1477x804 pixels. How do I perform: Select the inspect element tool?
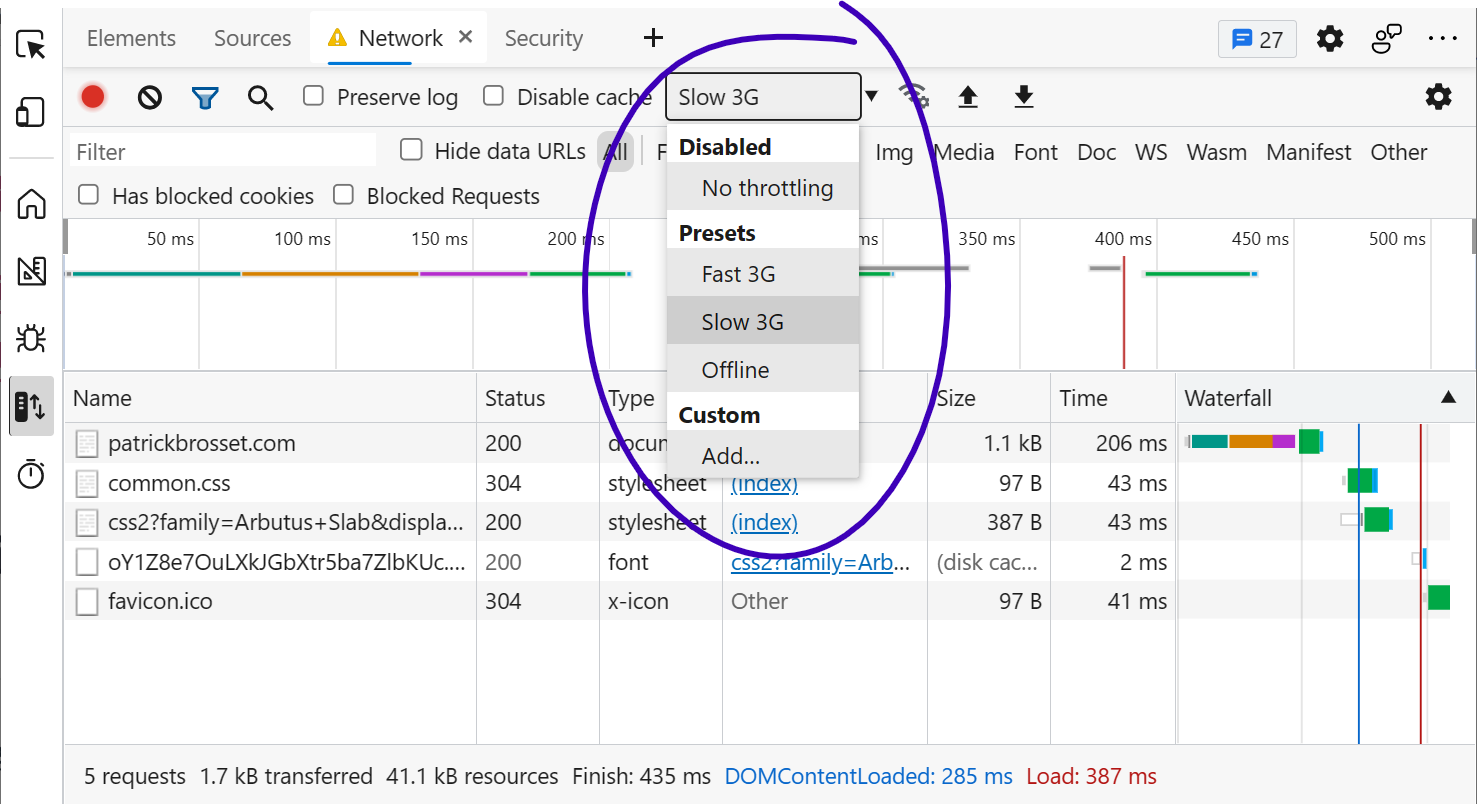tap(32, 45)
